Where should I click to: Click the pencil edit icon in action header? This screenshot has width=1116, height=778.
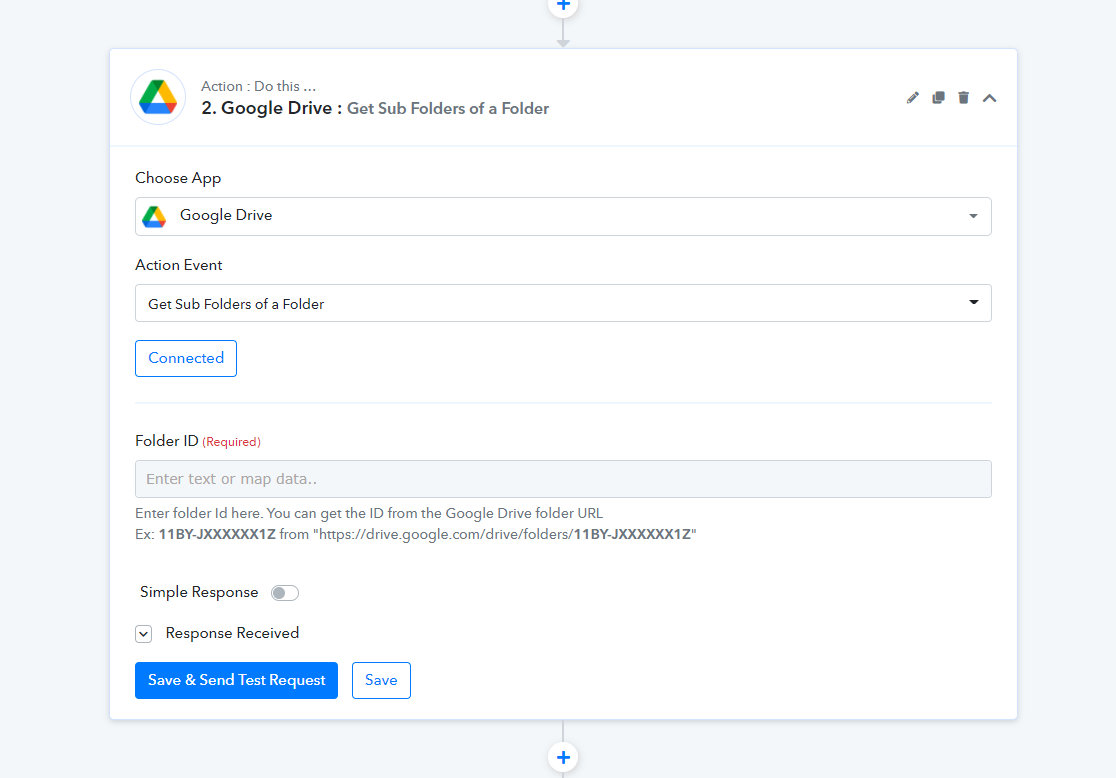(x=912, y=98)
